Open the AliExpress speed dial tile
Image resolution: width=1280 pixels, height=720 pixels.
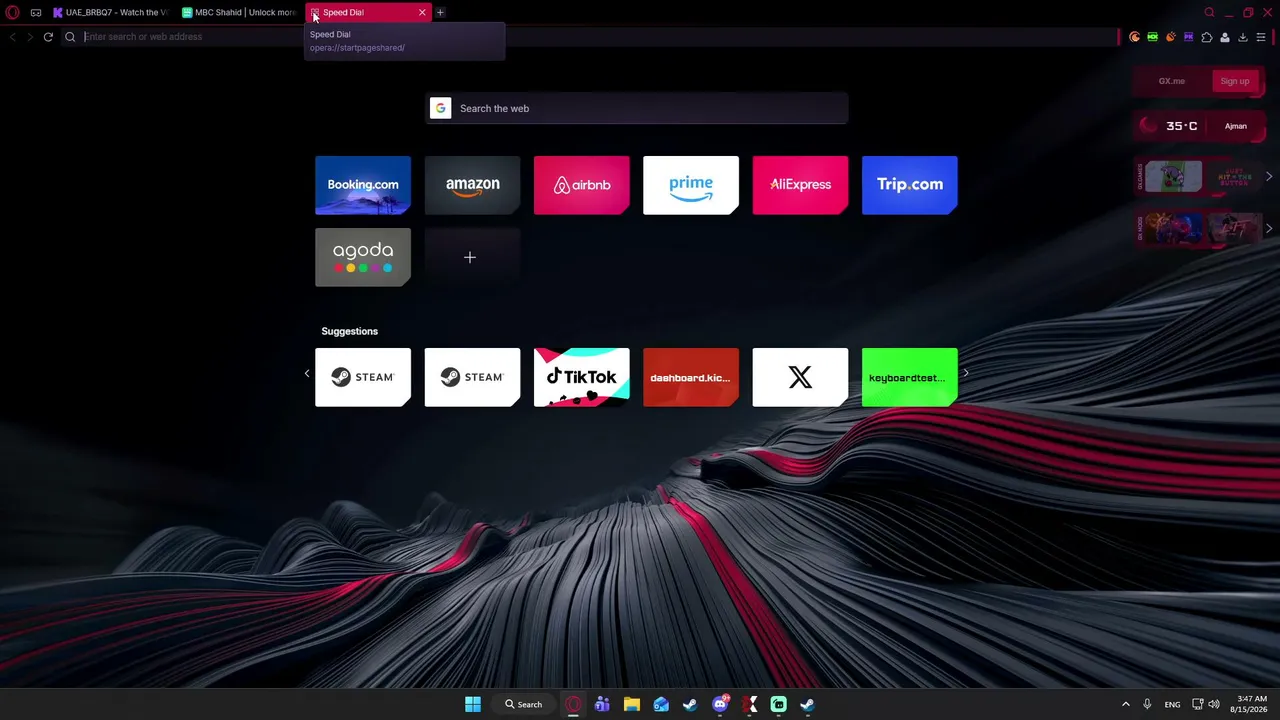pyautogui.click(x=800, y=185)
